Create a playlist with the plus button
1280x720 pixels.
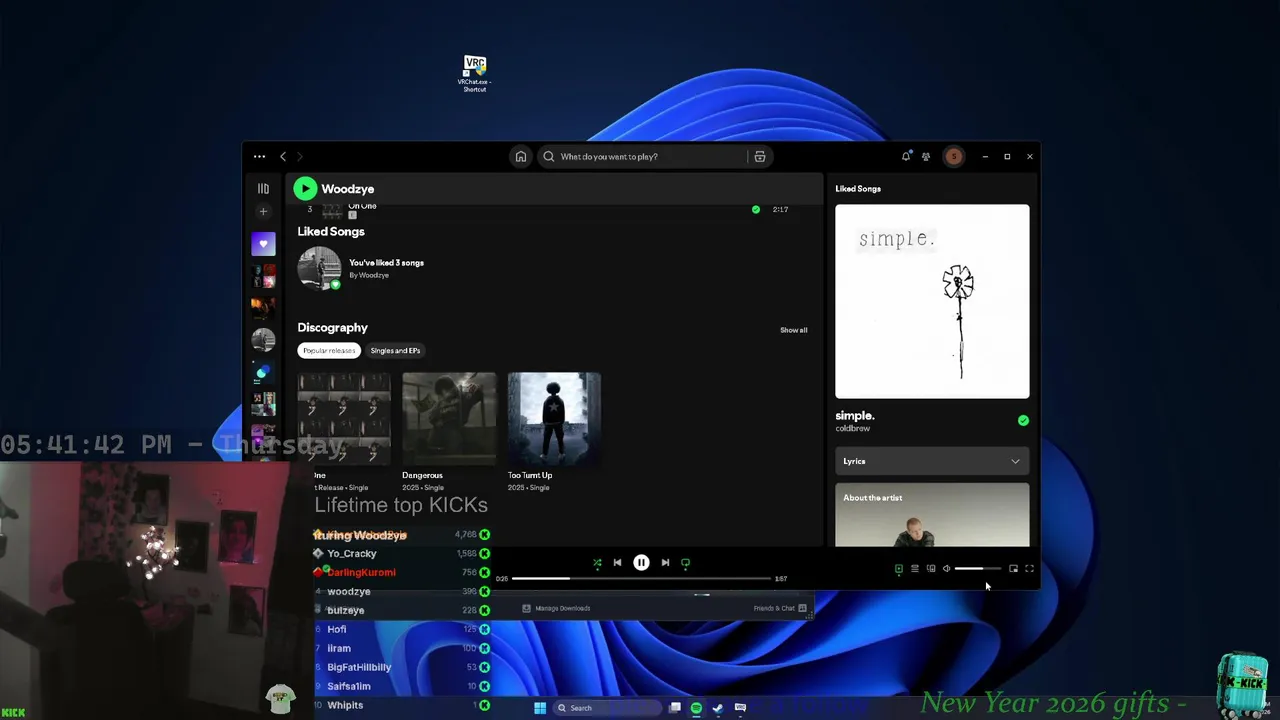[x=263, y=211]
